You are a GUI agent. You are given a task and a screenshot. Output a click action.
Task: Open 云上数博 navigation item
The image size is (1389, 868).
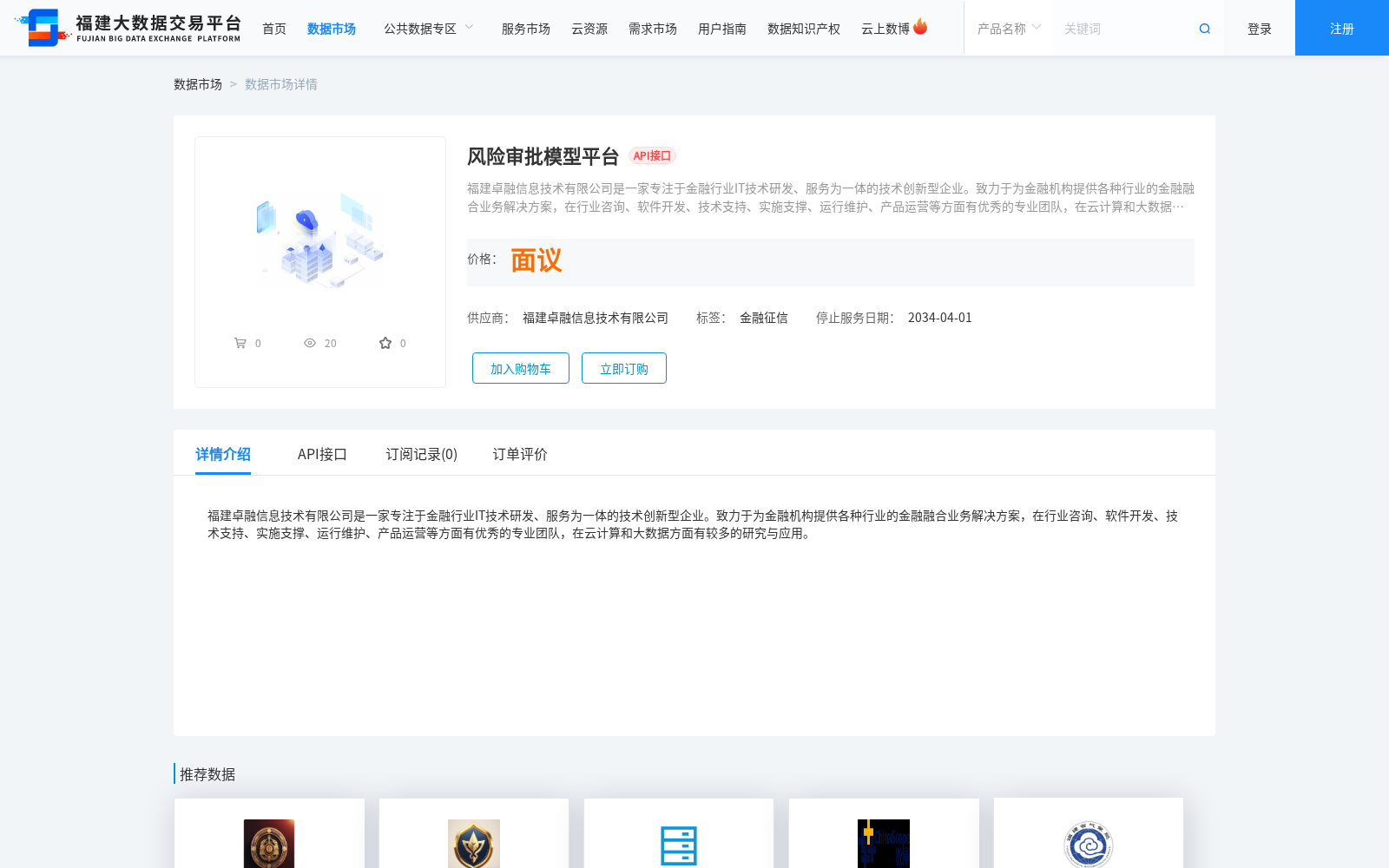click(885, 29)
